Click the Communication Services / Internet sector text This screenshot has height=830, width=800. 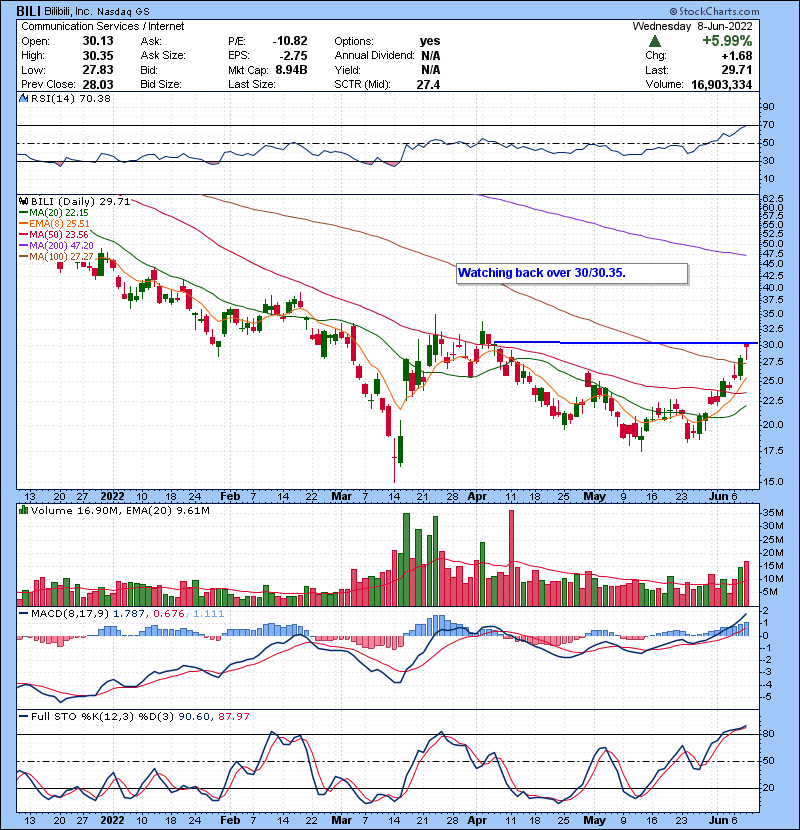(x=103, y=26)
